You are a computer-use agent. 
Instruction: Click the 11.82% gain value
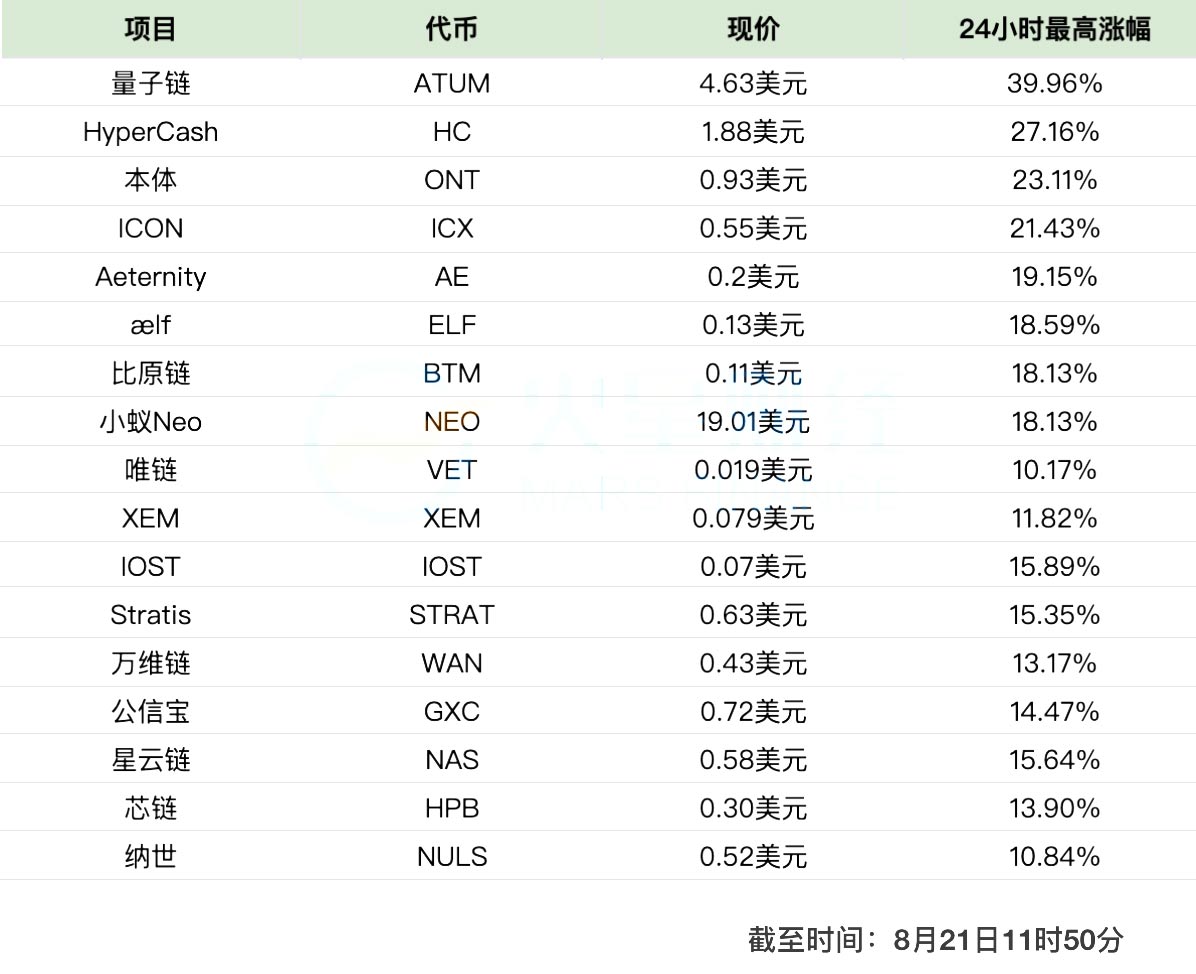(x=1054, y=519)
